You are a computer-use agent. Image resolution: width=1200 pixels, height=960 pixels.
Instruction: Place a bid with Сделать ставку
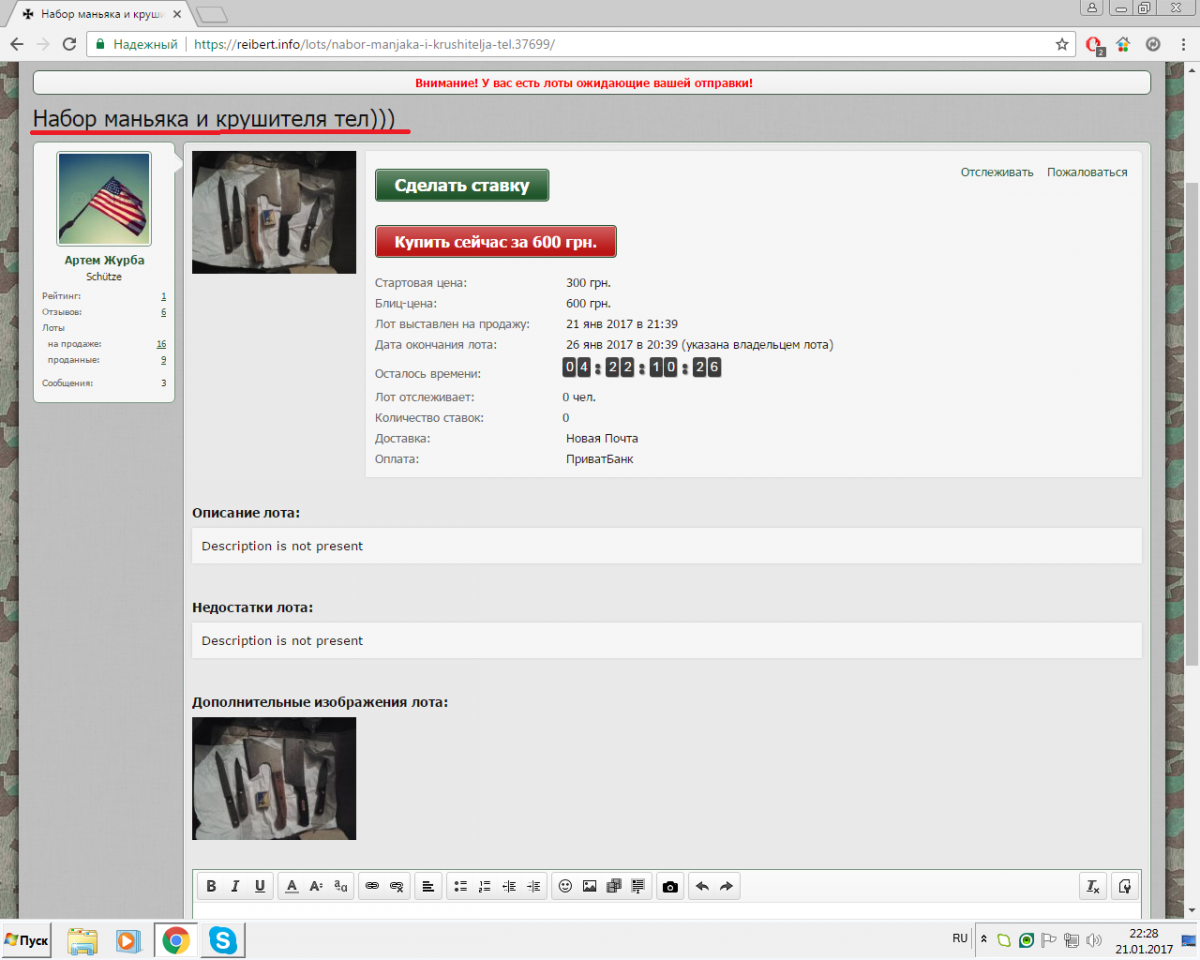pos(462,185)
